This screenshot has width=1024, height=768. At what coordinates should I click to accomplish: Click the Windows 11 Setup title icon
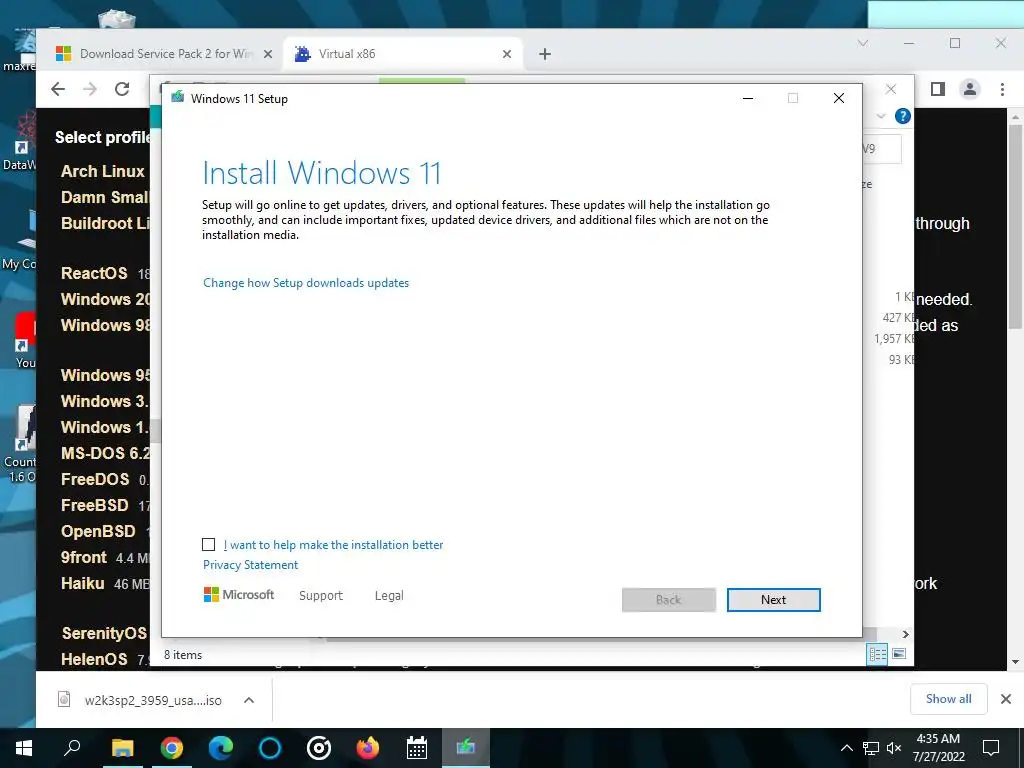[177, 98]
